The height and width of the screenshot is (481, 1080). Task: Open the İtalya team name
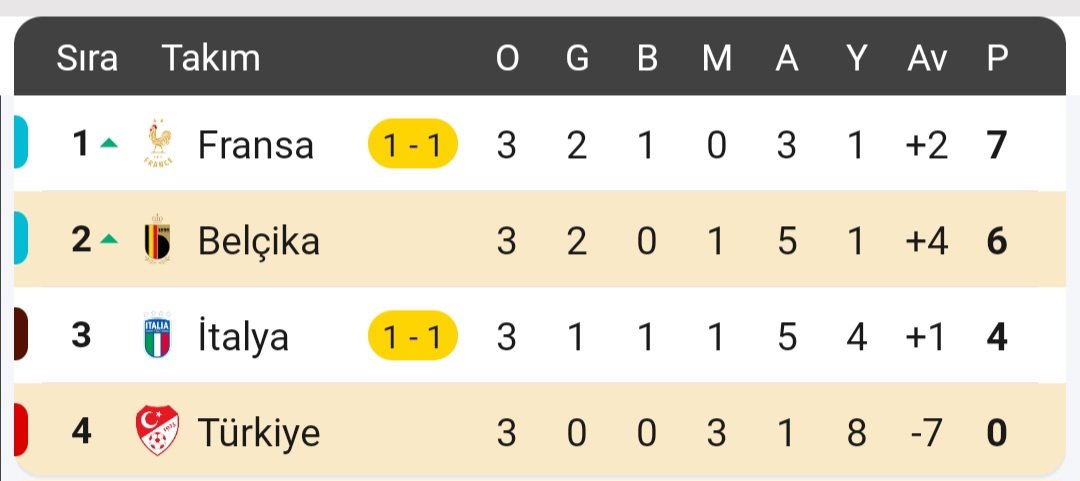[243, 337]
